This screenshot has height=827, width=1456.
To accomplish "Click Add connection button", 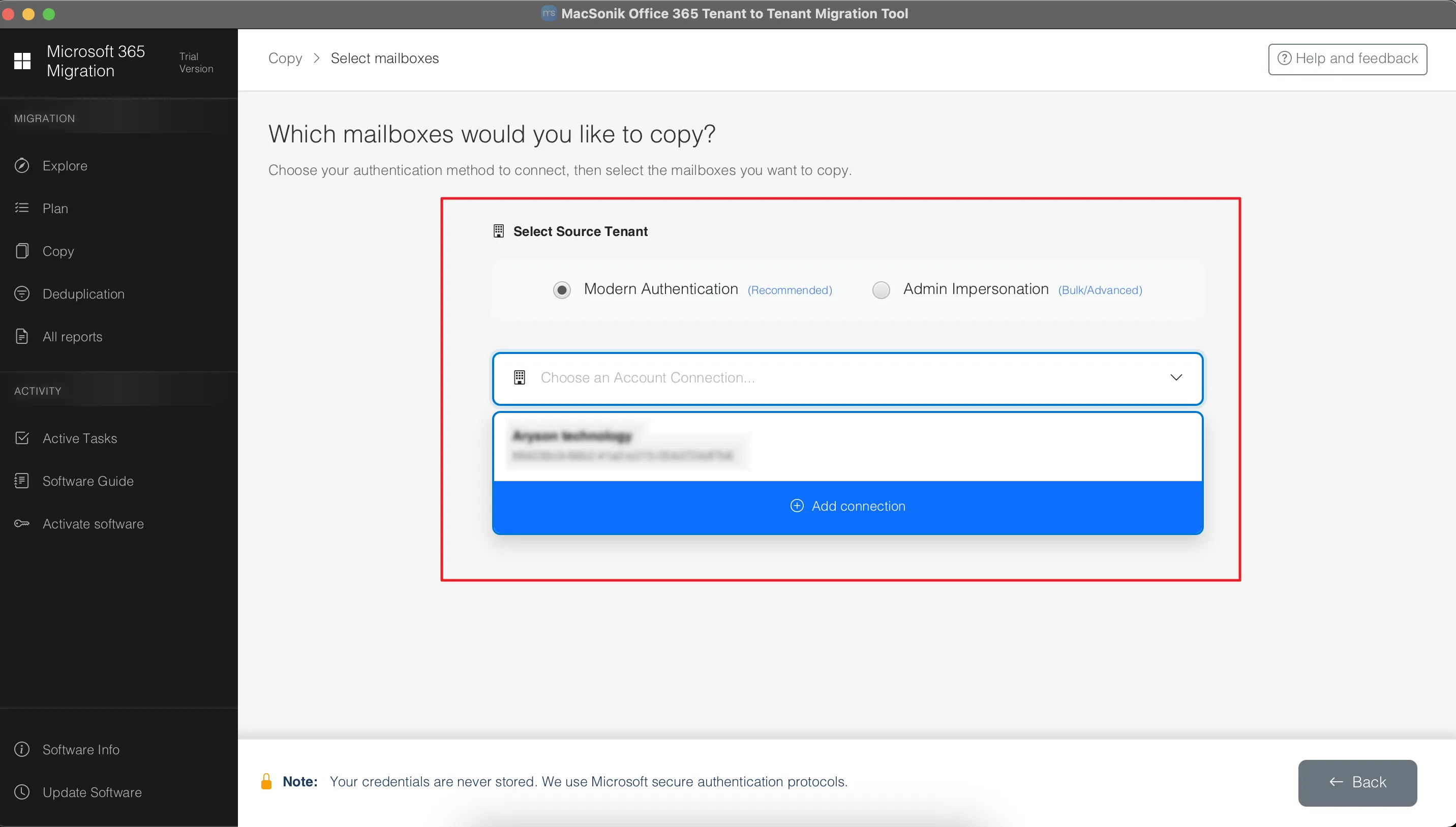I will 847,507.
